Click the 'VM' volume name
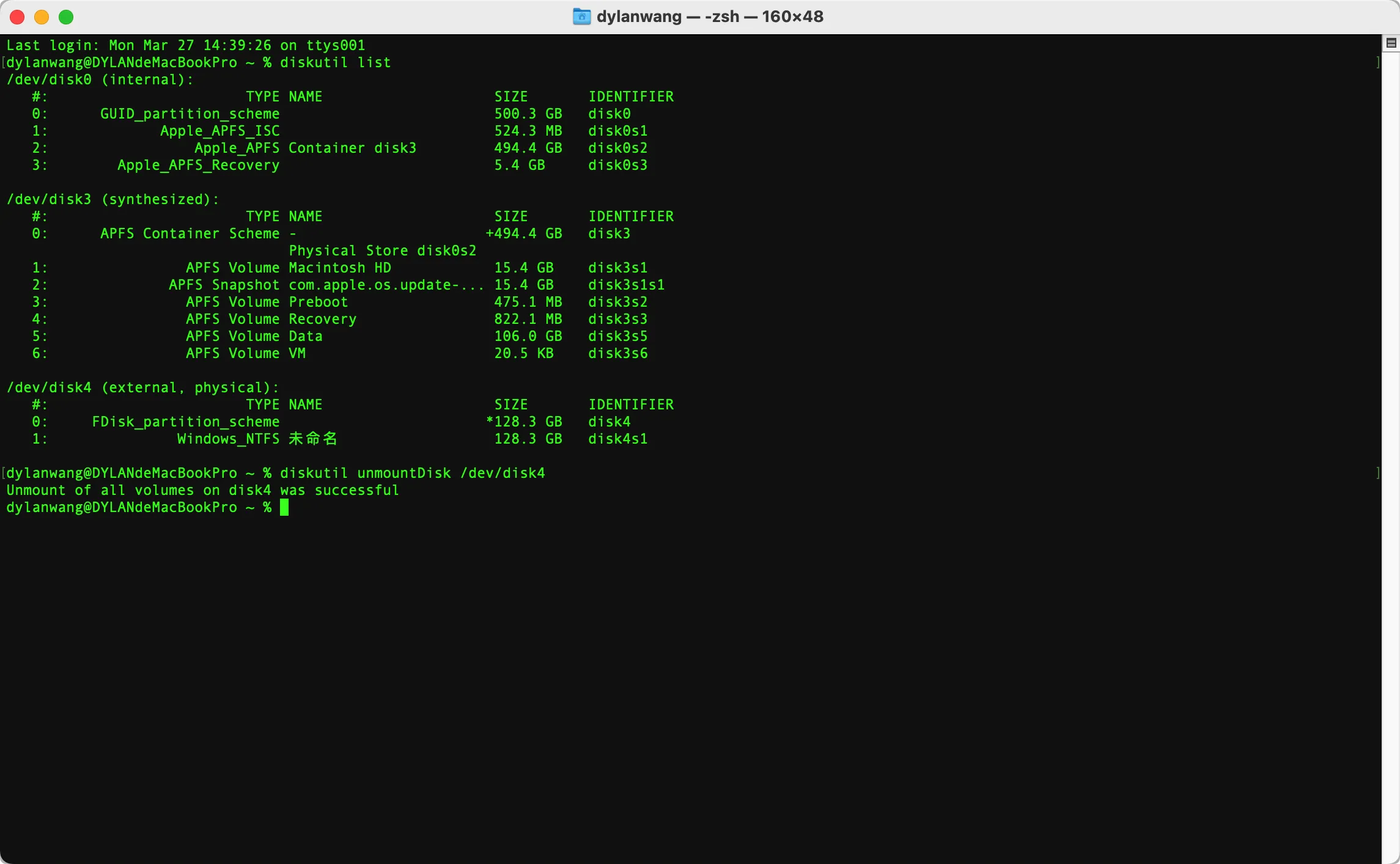The image size is (1400, 864). point(297,353)
